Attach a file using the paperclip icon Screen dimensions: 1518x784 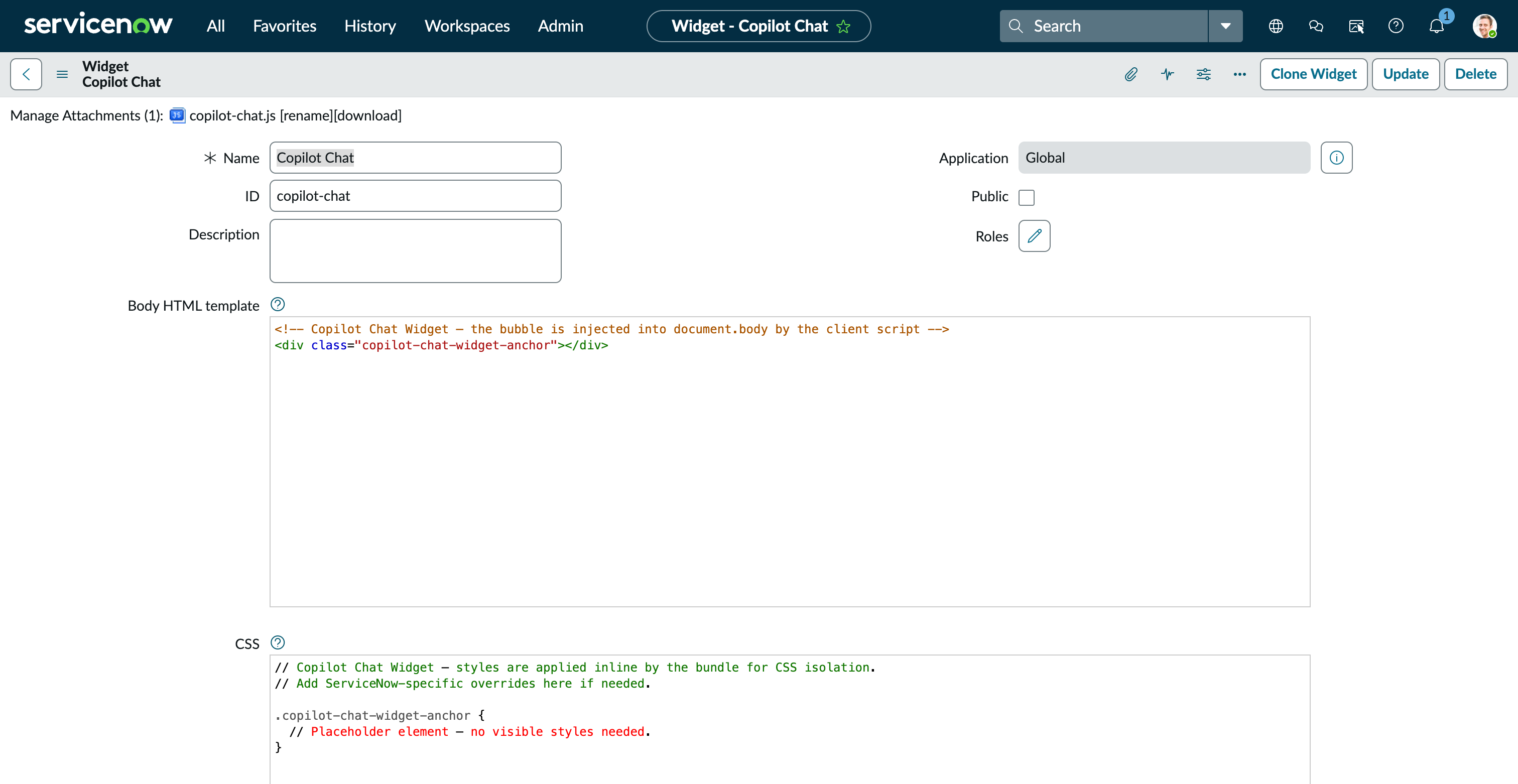(1131, 74)
